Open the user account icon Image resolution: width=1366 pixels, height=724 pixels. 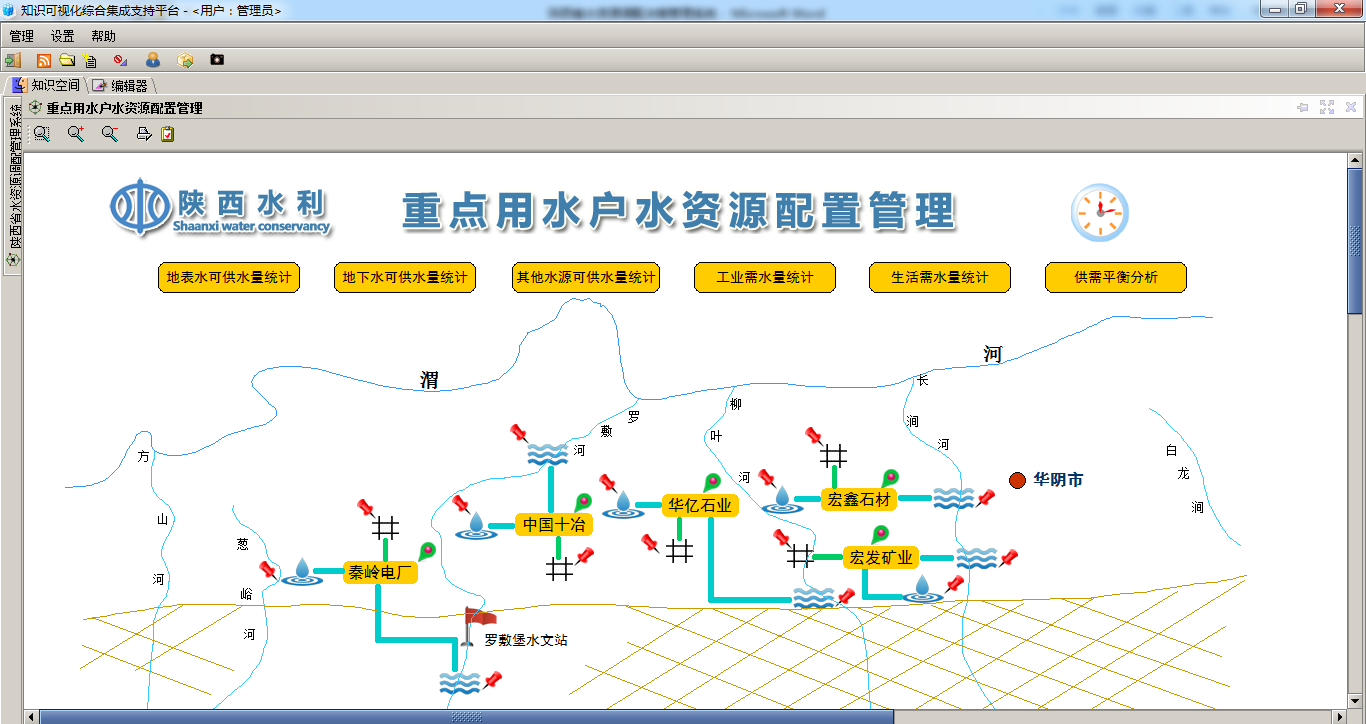[153, 60]
